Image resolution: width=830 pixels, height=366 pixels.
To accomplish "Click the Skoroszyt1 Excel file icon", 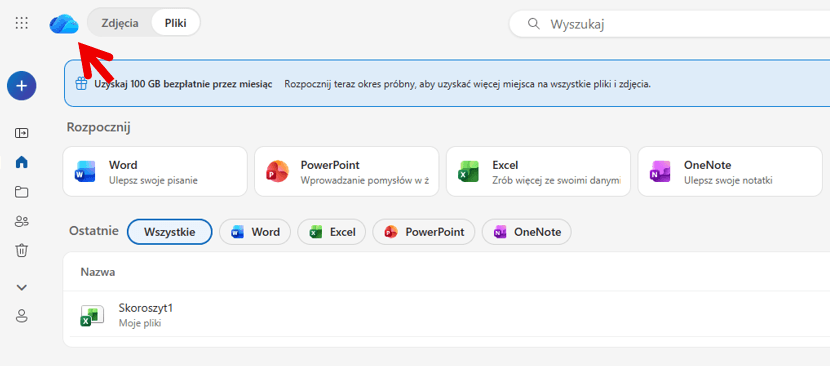I will pos(92,316).
